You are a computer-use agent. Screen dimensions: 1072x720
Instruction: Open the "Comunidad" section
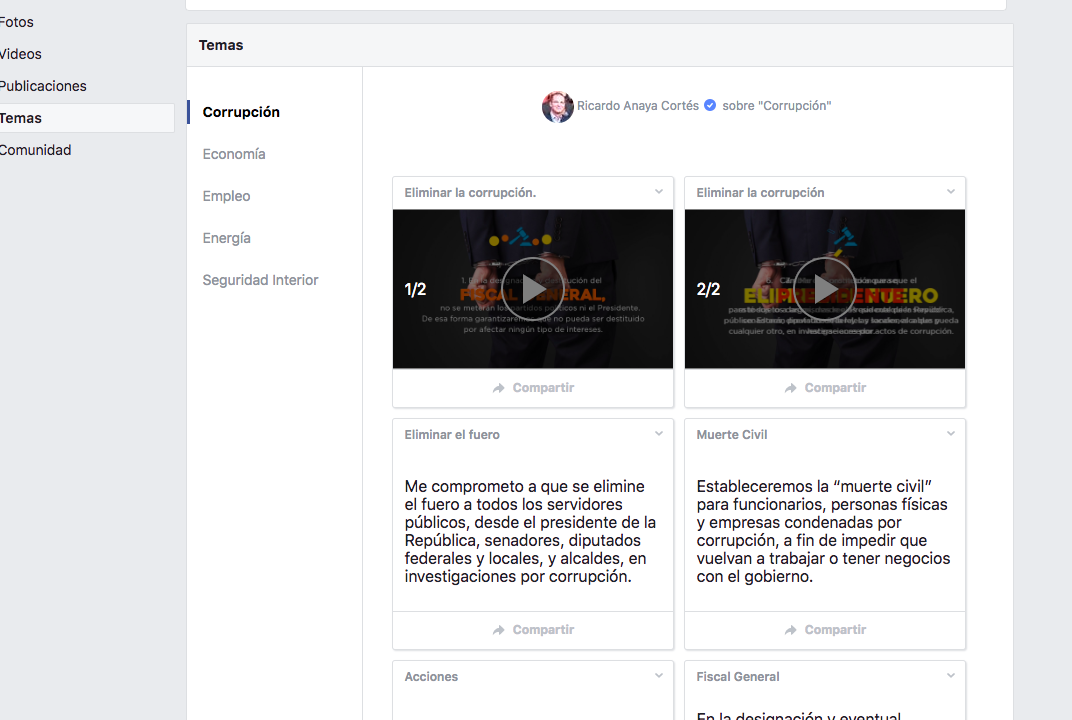[36, 149]
